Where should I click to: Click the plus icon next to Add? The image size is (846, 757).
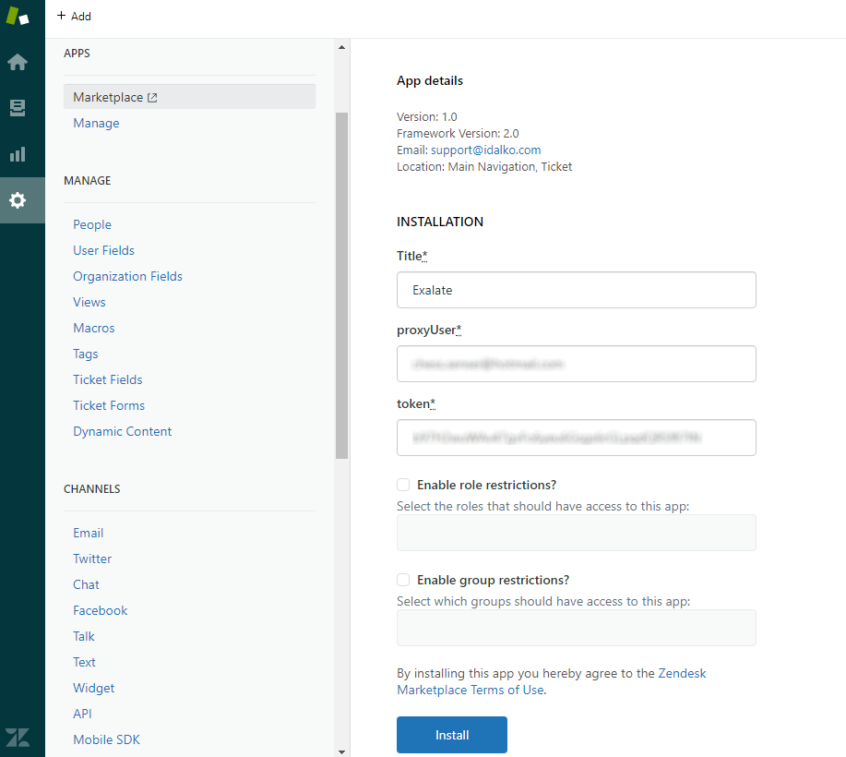pyautogui.click(x=61, y=16)
